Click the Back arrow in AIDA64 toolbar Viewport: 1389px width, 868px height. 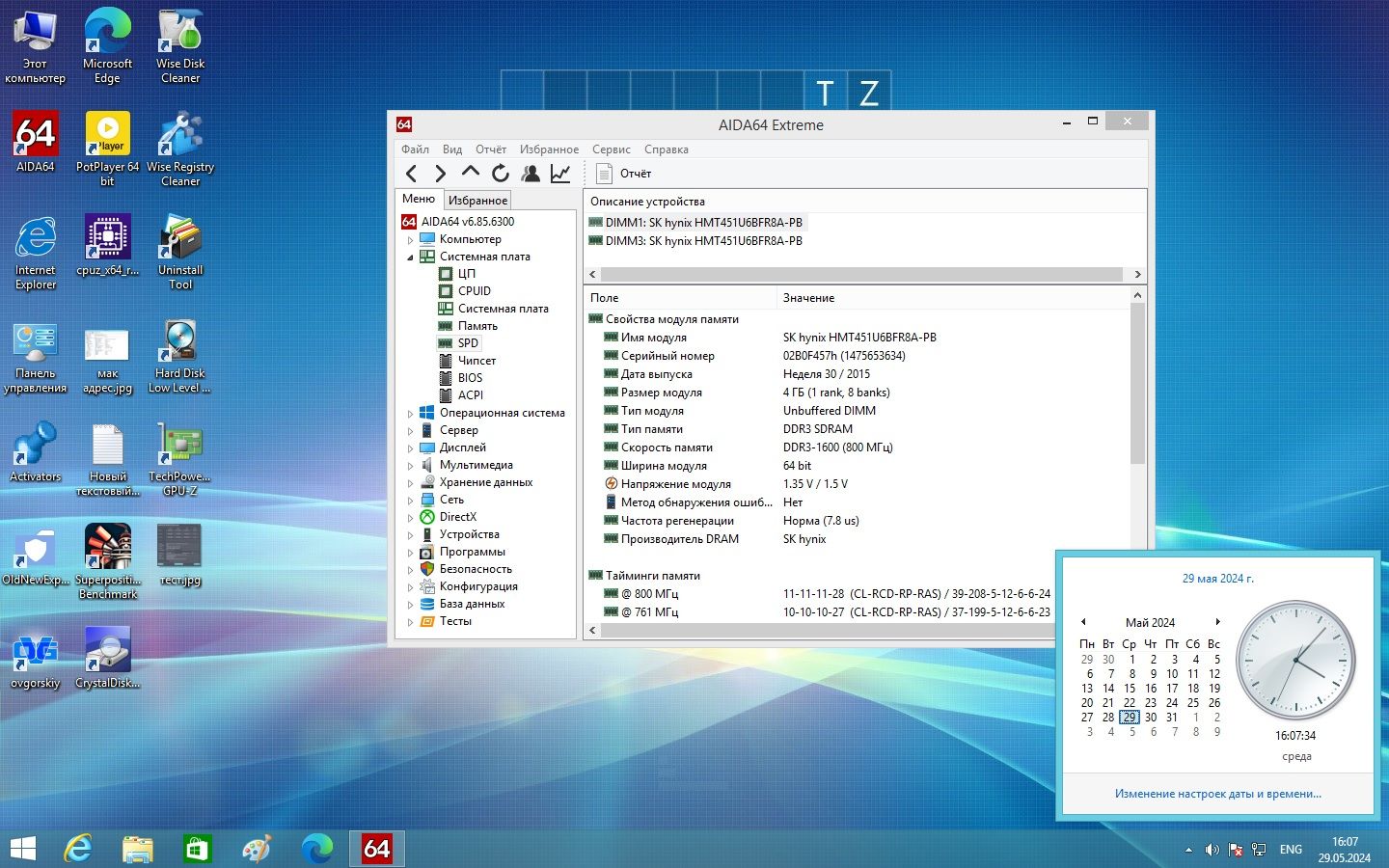[412, 174]
